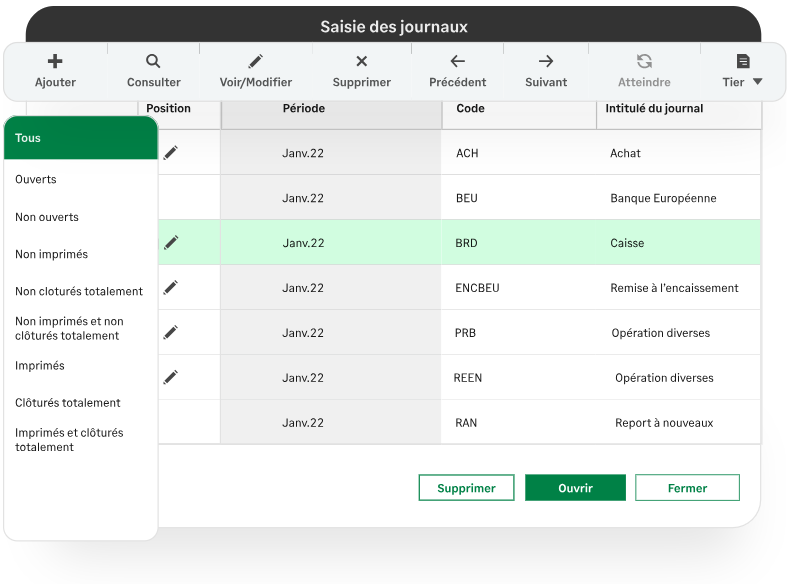
Task: Click the edit pencil on the BRD Caisse row
Action: point(170,242)
